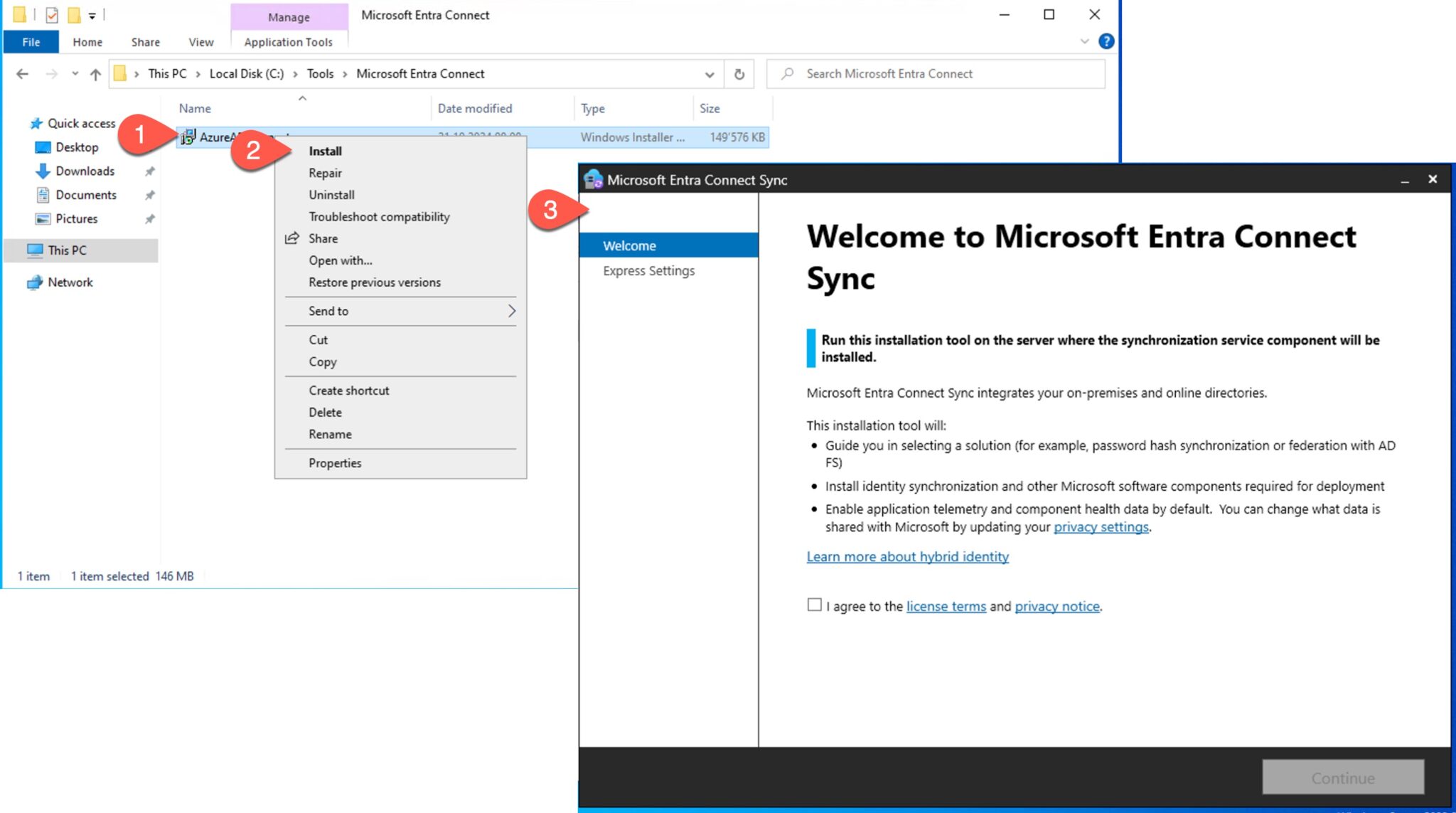1456x813 pixels.
Task: Select Express Settings in the sidebar
Action: (648, 271)
